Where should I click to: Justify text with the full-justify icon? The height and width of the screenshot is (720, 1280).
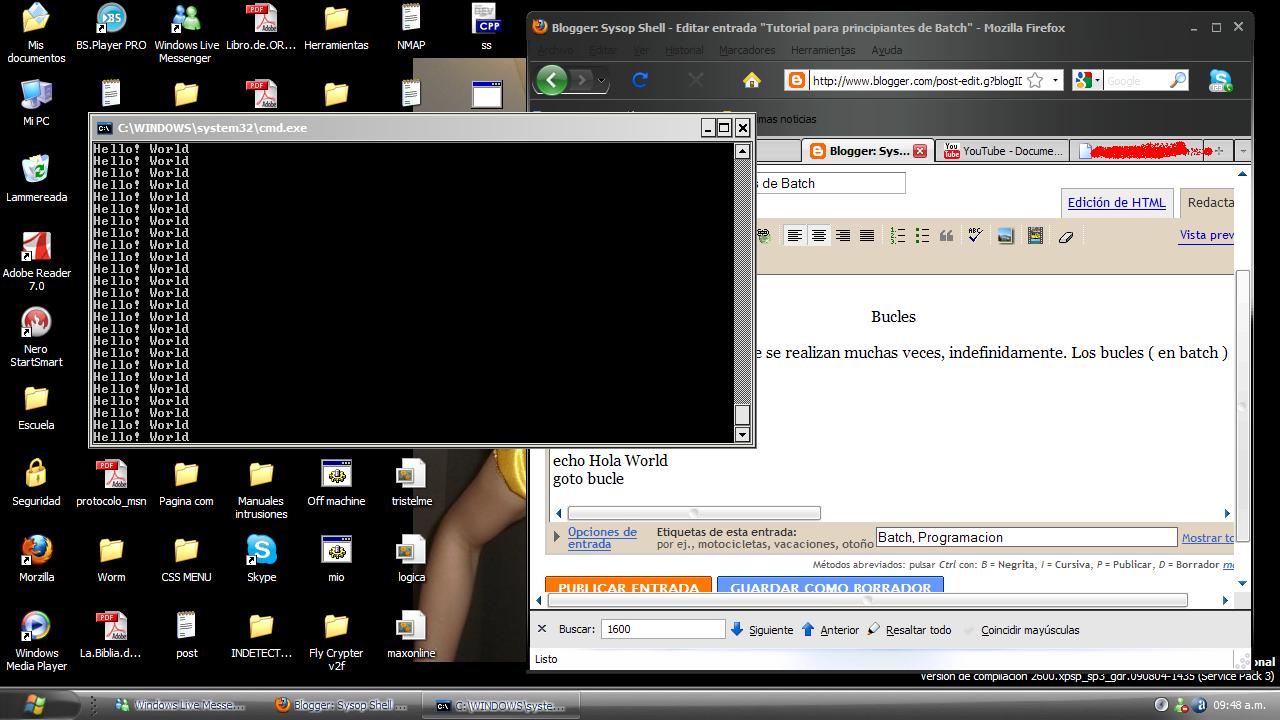point(867,236)
